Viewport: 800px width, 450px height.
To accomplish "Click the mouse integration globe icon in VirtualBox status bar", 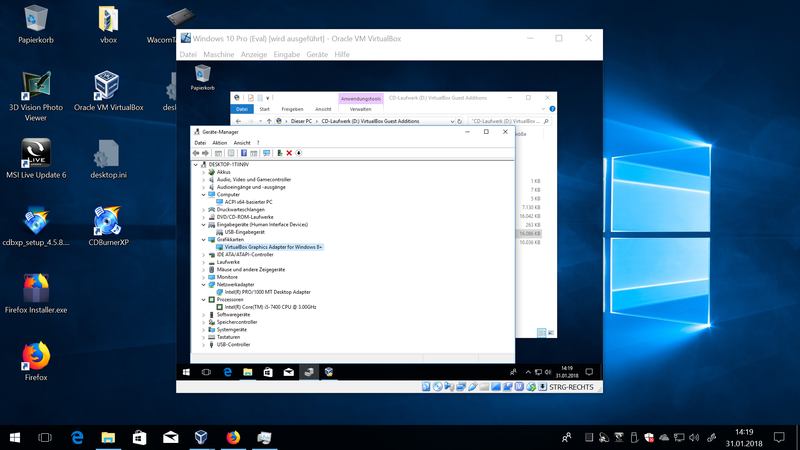I will pos(531,387).
